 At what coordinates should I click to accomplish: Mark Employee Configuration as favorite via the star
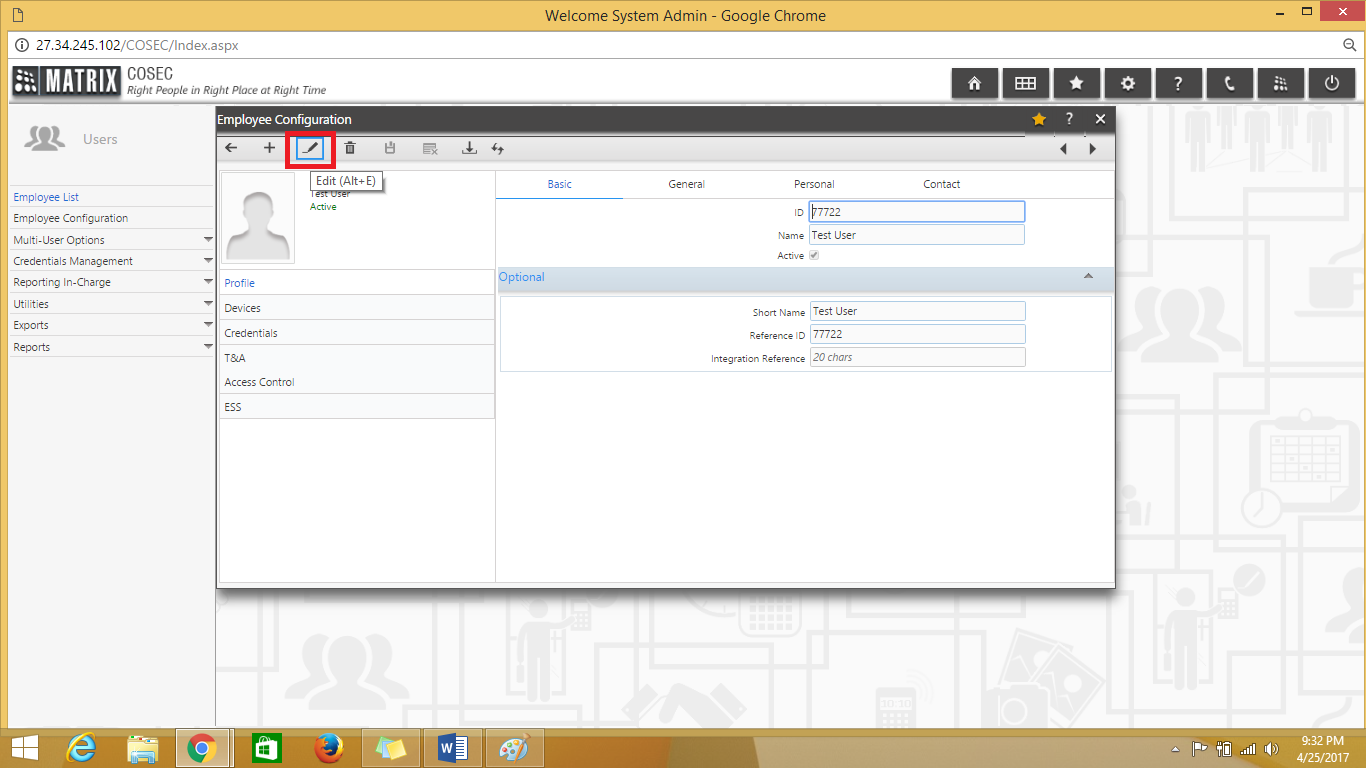[1038, 119]
